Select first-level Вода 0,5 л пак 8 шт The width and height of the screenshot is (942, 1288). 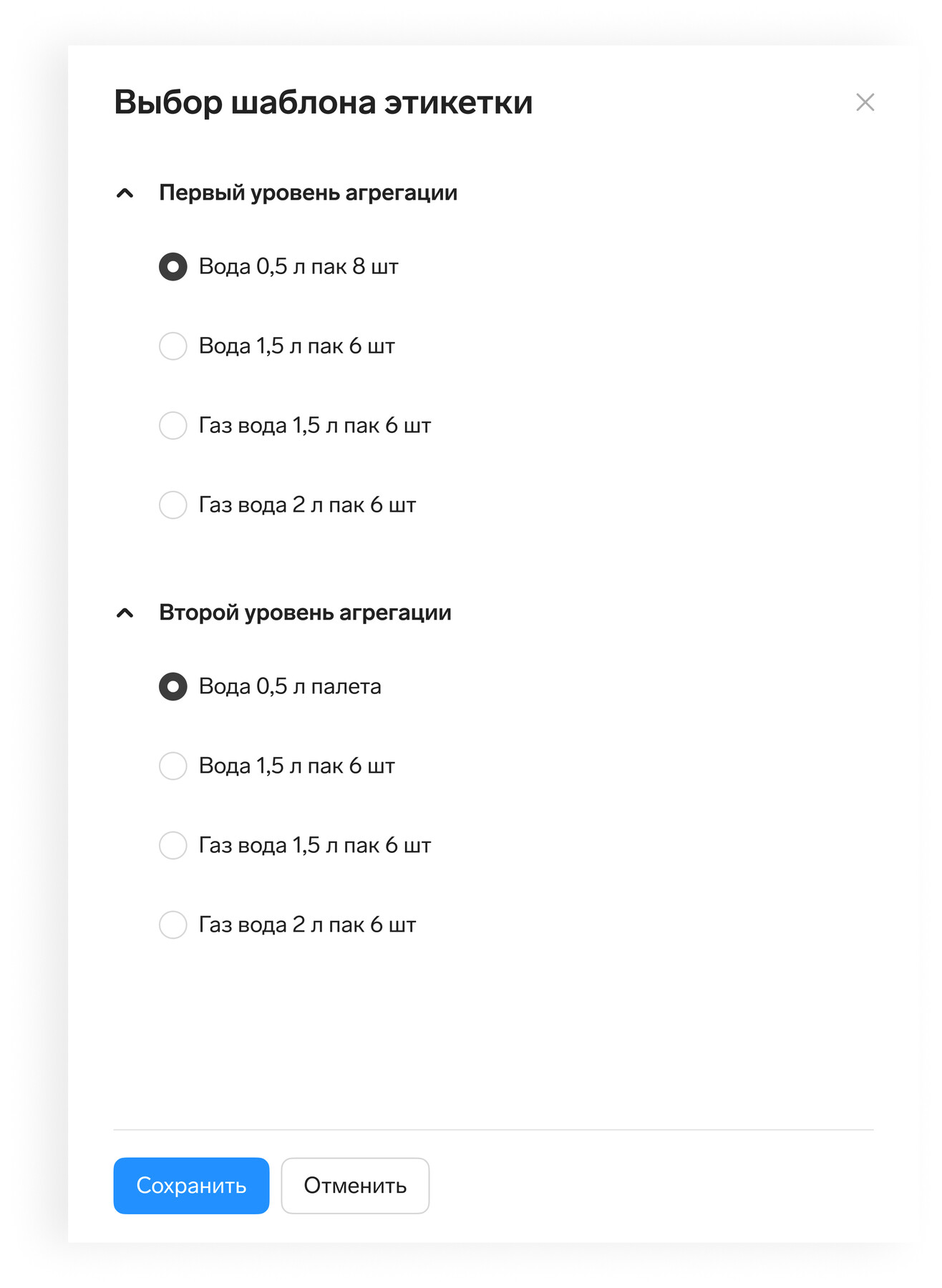tap(173, 267)
